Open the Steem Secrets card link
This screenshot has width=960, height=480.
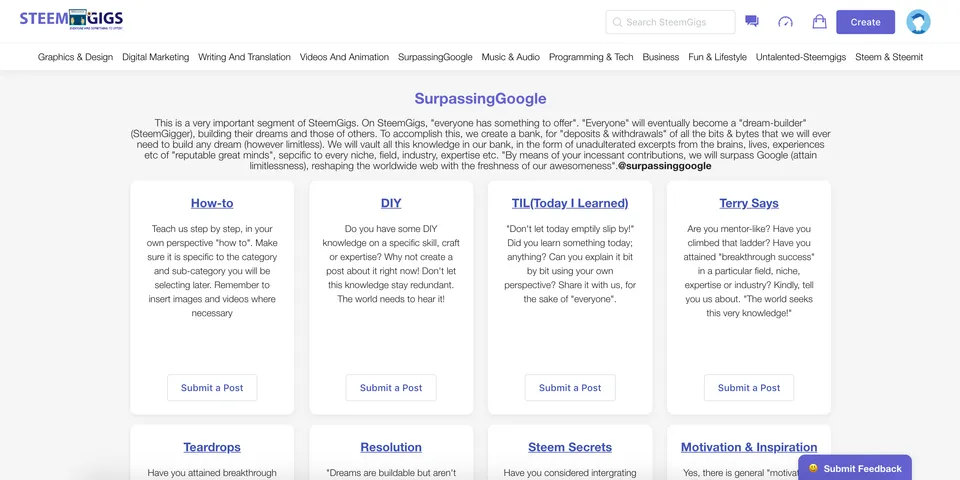coord(570,447)
